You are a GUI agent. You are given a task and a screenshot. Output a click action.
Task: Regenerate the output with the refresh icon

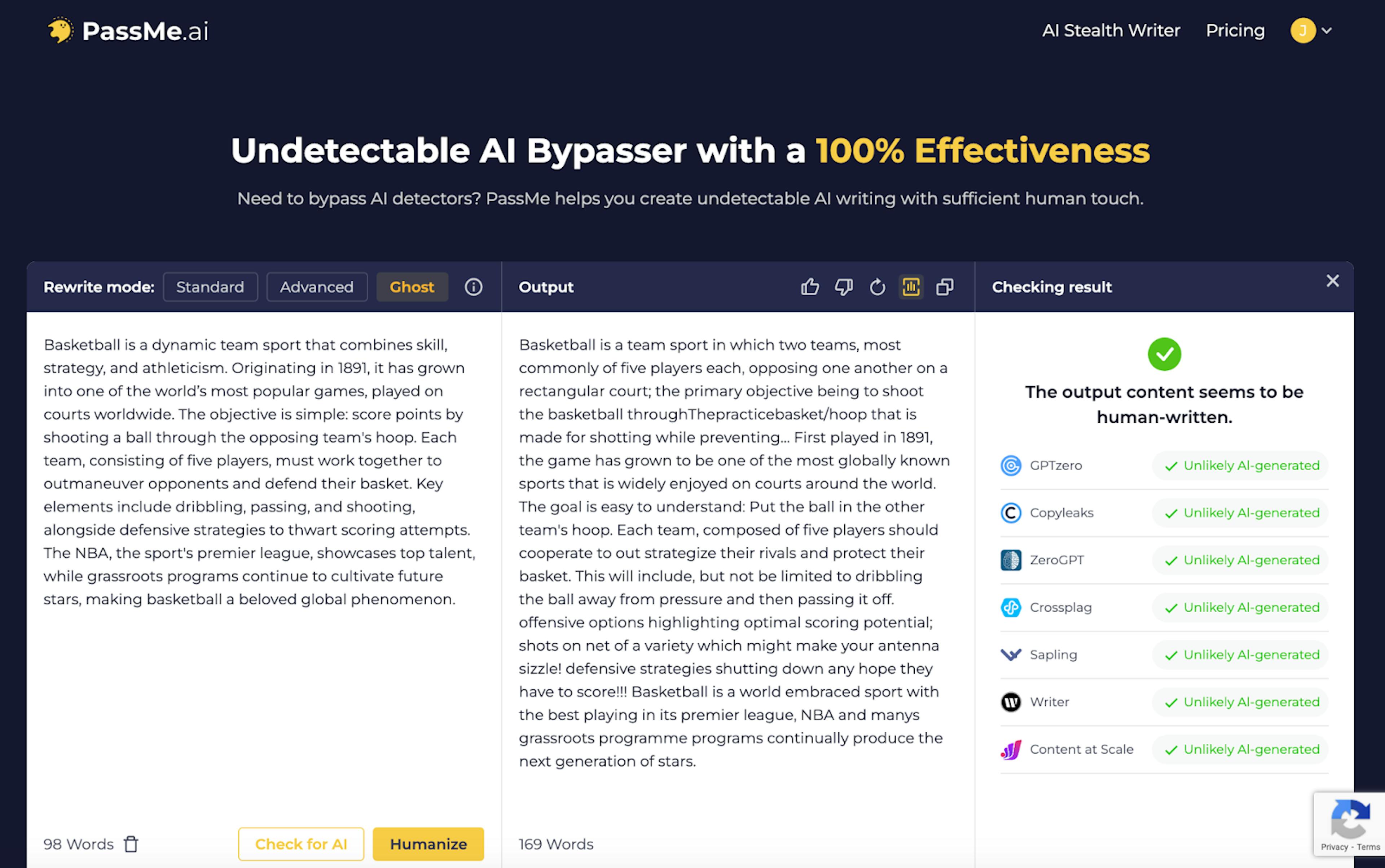pyautogui.click(x=878, y=287)
